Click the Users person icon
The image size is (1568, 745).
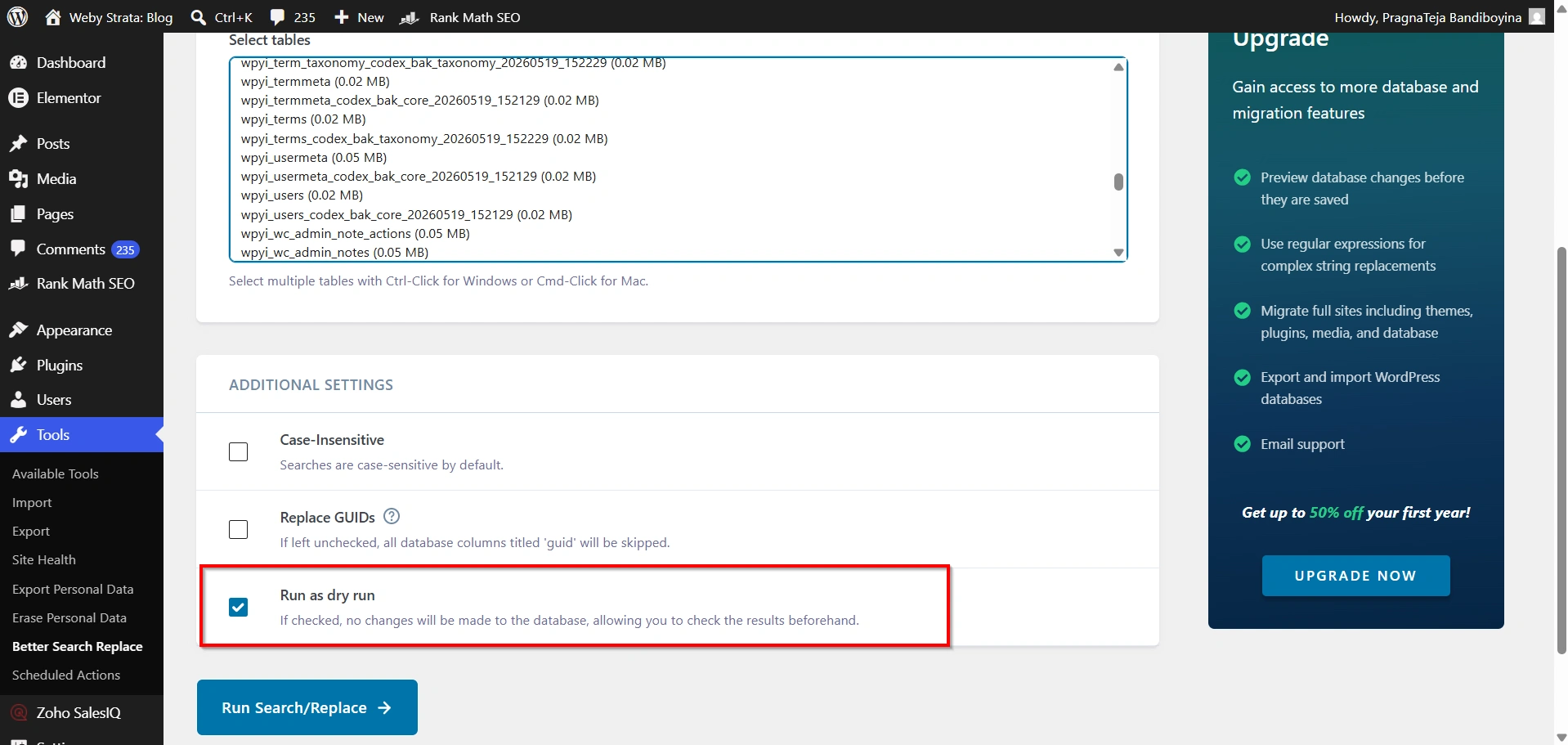[x=18, y=400]
